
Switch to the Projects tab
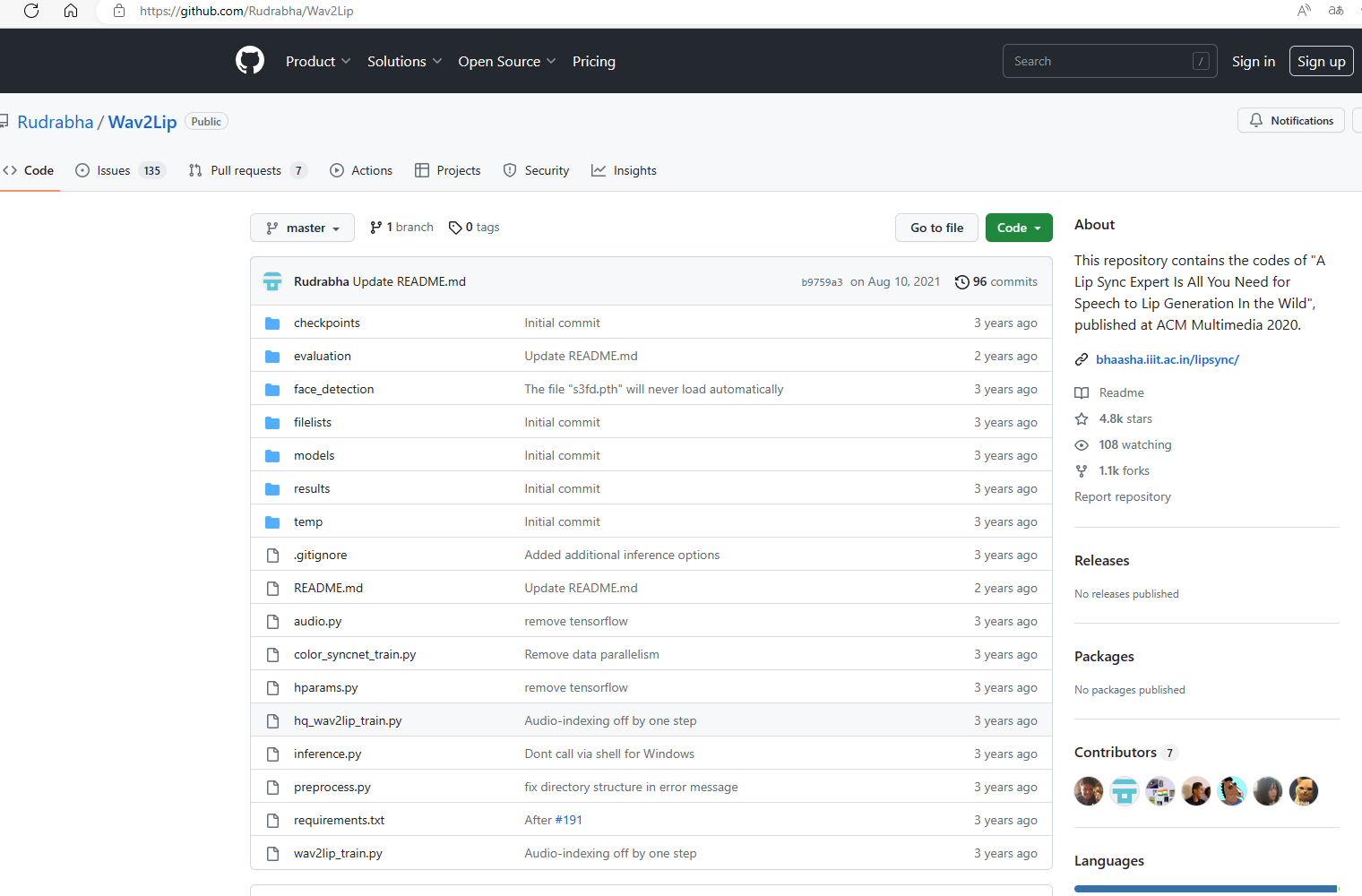point(448,170)
